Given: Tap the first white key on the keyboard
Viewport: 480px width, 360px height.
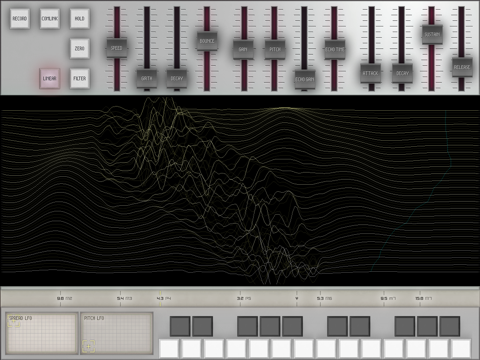Looking at the screenshot, I should 169,349.
